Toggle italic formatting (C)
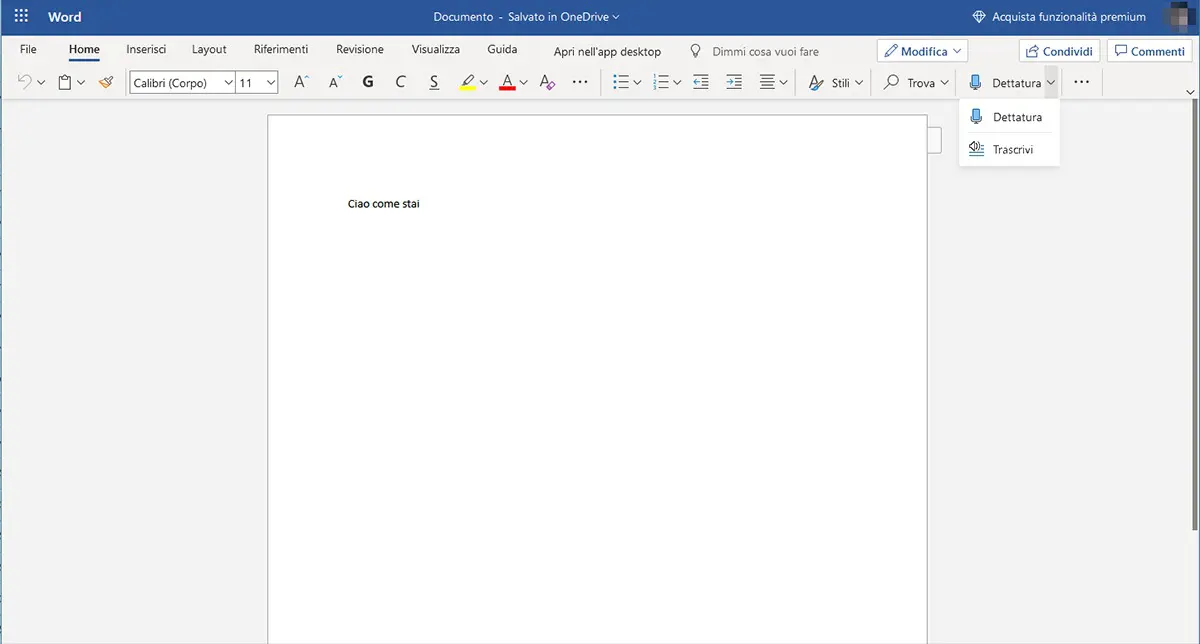This screenshot has height=644, width=1200. click(401, 83)
